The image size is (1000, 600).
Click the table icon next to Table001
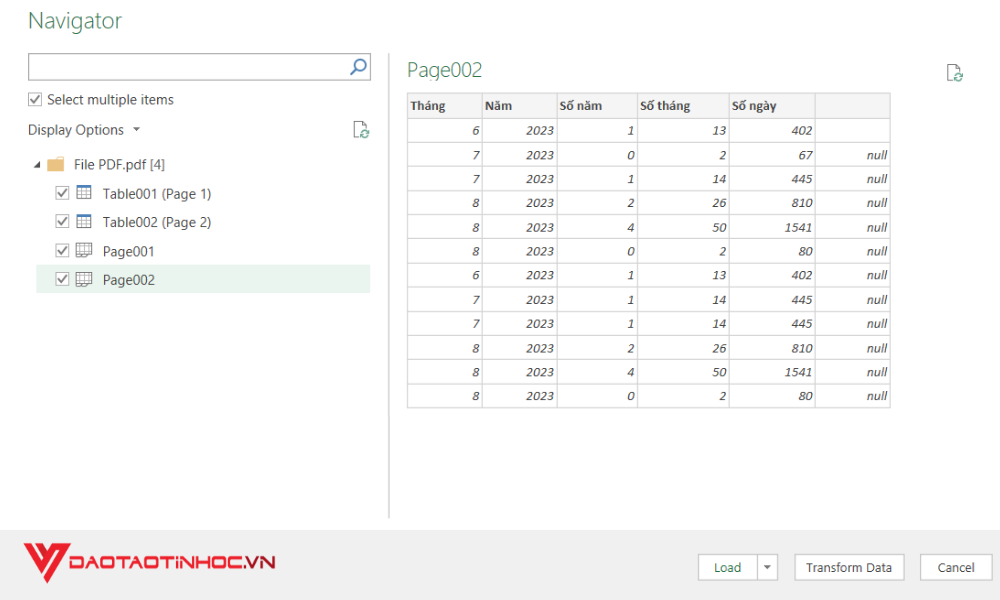(82, 193)
